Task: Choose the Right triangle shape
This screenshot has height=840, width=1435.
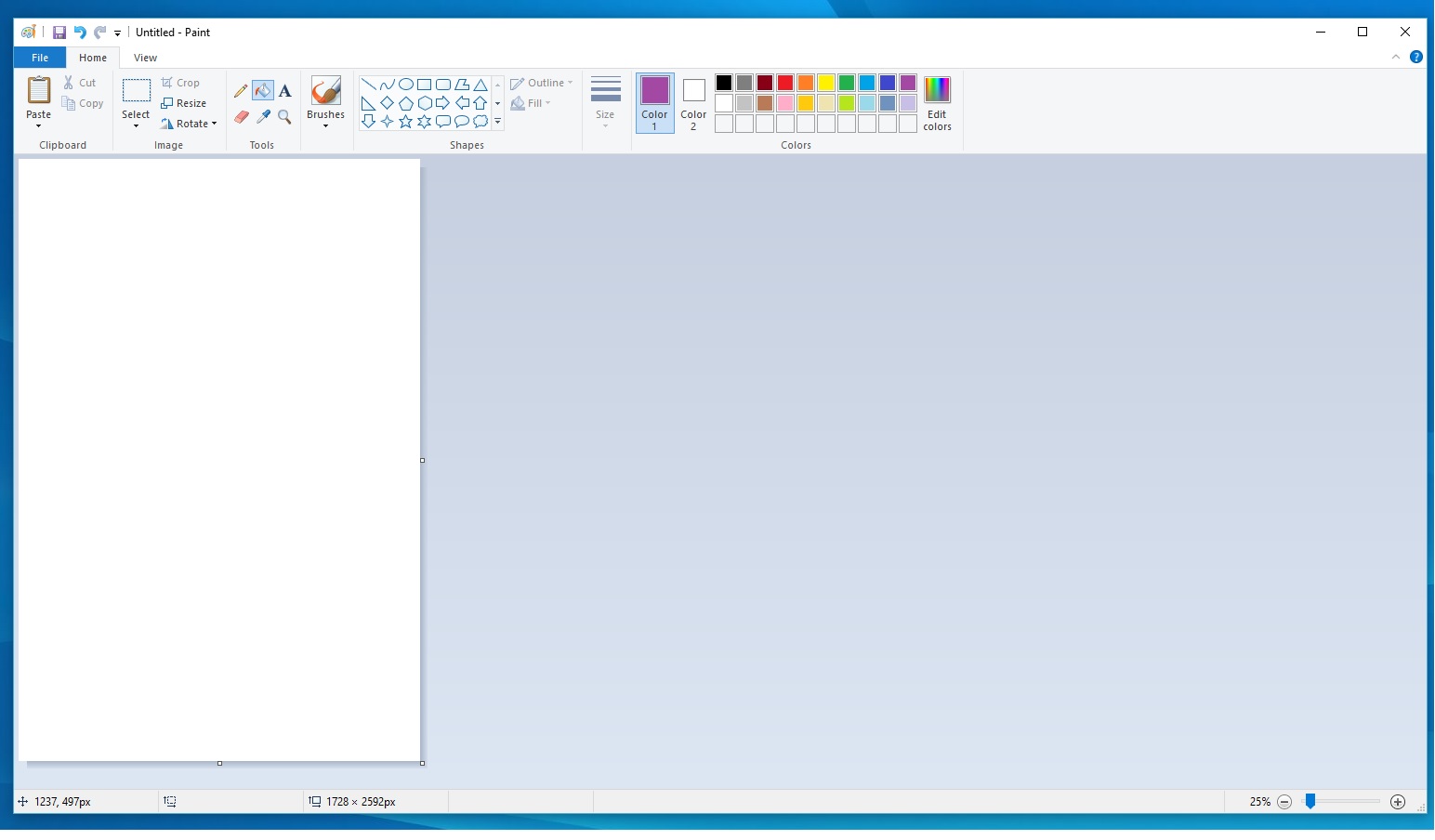Action: tap(369, 103)
